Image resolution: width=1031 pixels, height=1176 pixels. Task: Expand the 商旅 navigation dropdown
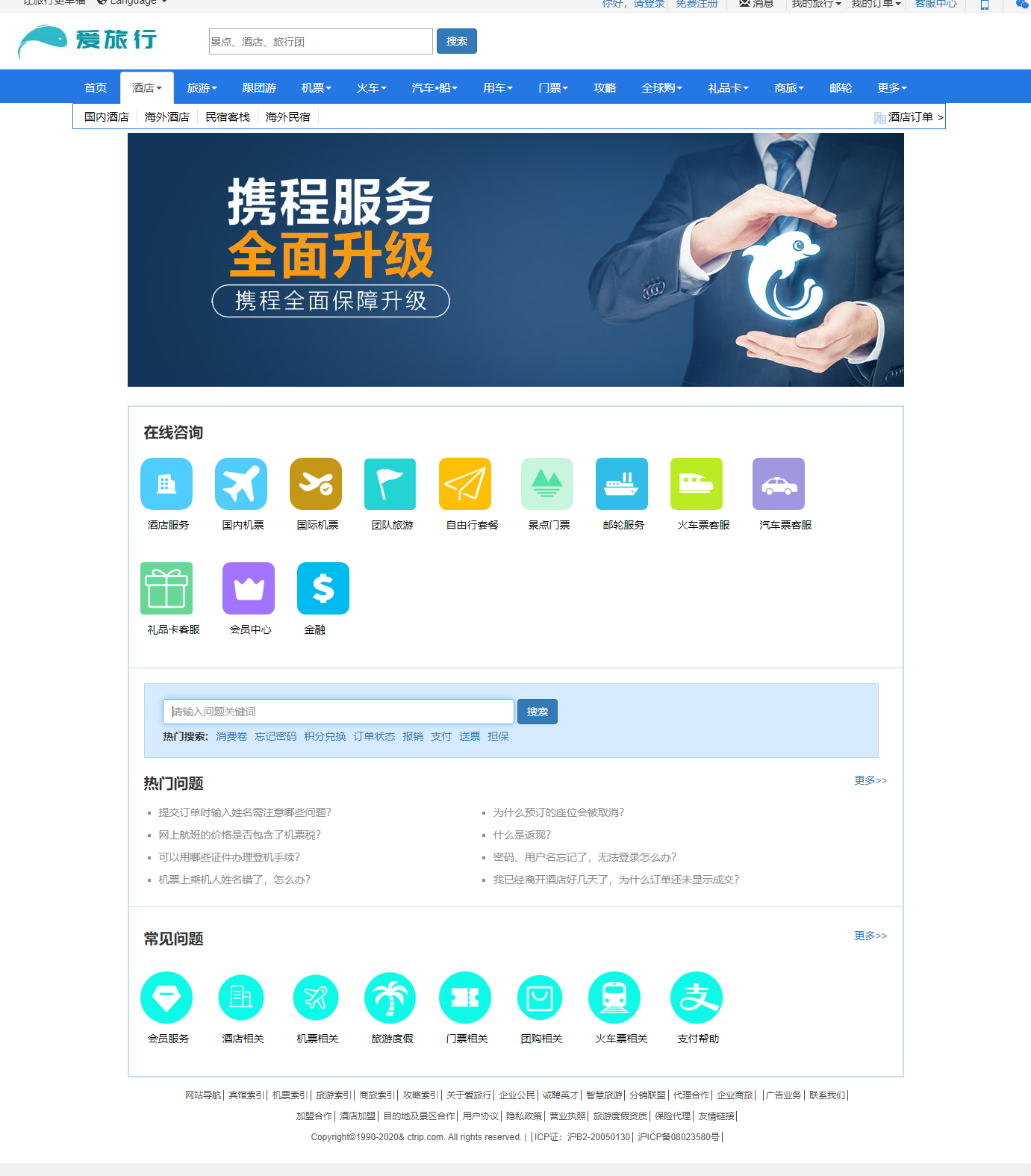pyautogui.click(x=789, y=87)
